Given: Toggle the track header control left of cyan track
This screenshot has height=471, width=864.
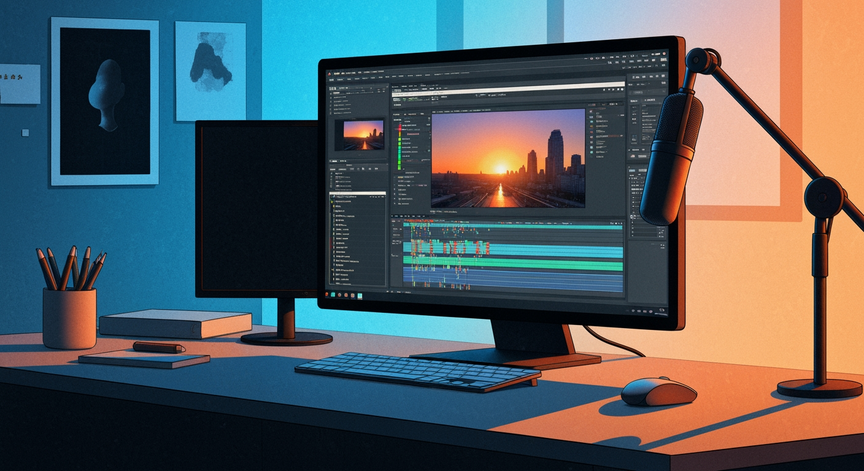Looking at the screenshot, I should click(398, 242).
